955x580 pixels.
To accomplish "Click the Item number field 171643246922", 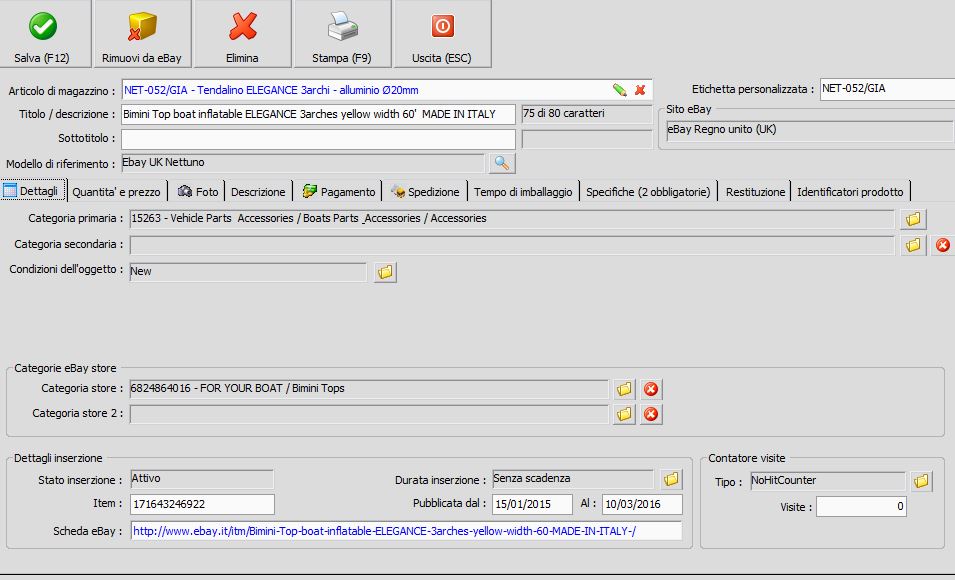I will (x=203, y=504).
